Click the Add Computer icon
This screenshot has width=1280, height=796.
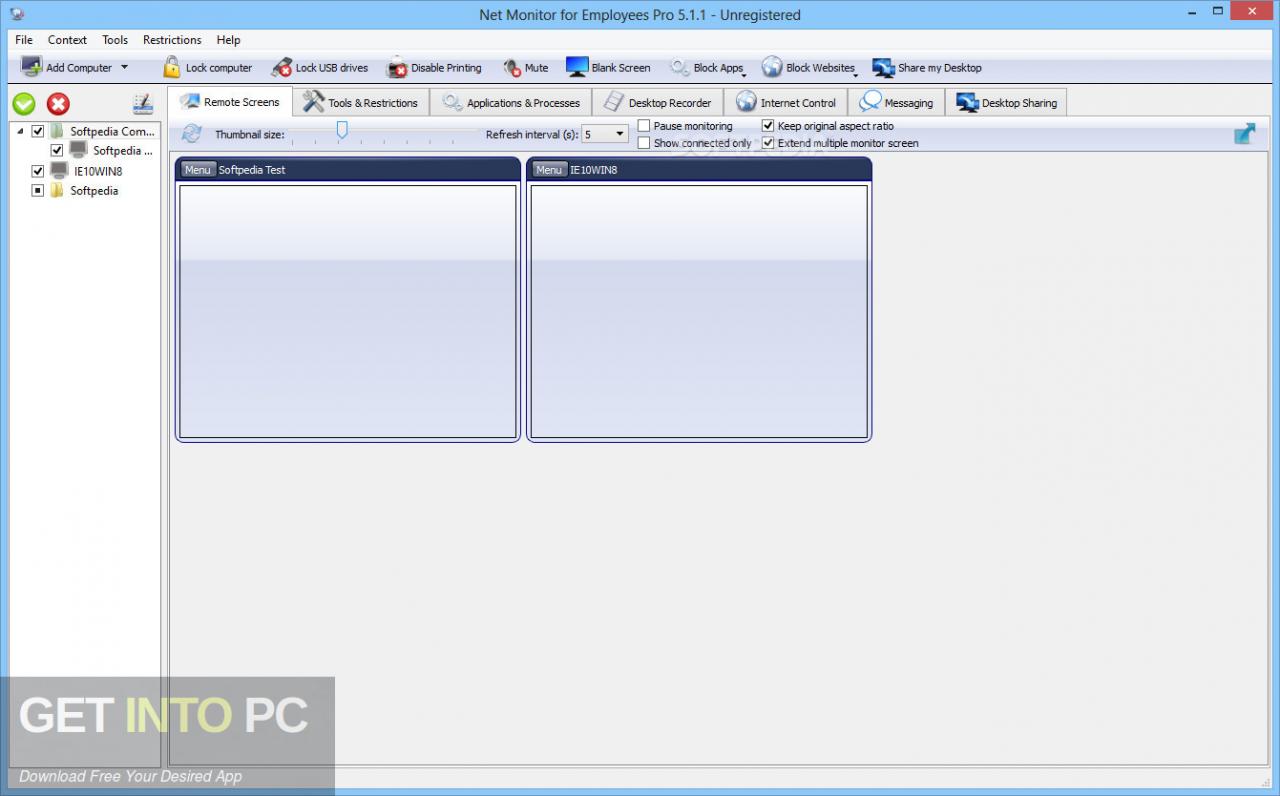pyautogui.click(x=31, y=67)
